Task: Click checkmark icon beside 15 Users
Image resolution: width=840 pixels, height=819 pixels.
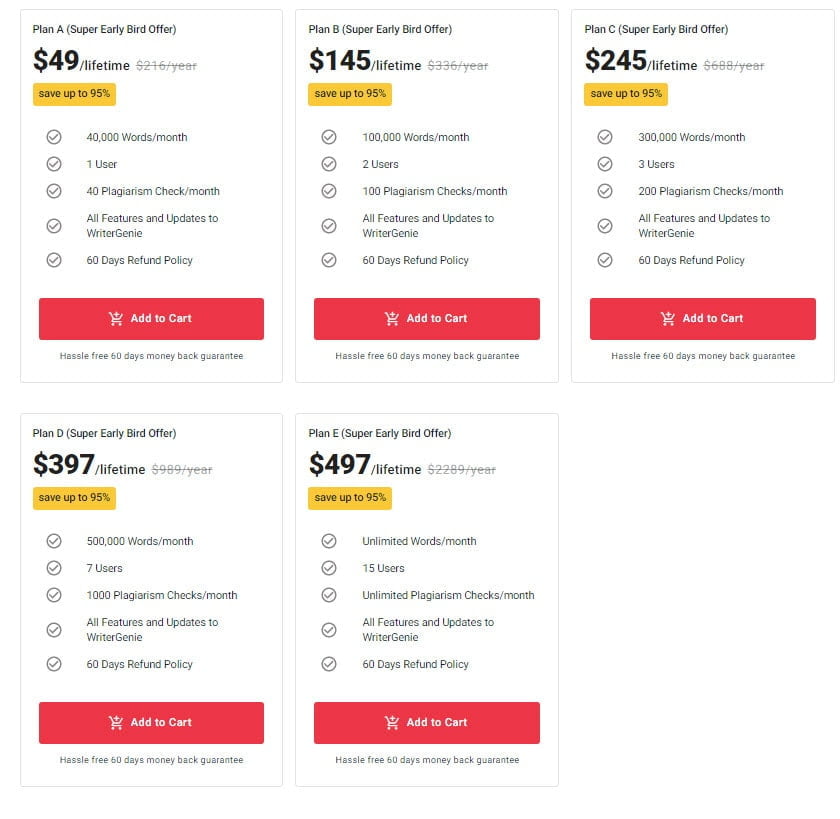Action: 329,568
